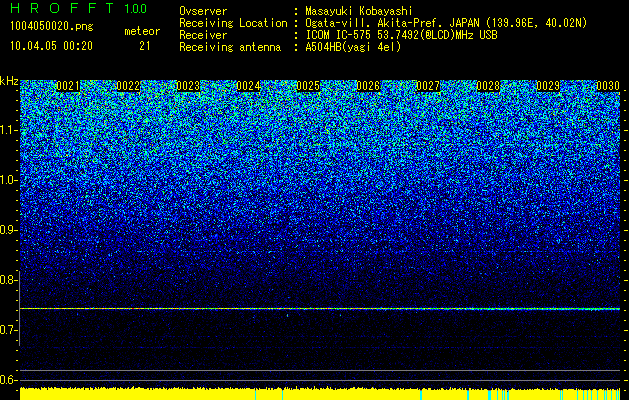Click the yellow signal level bar at the bottom
The width and height of the screenshot is (629, 400).
[320, 394]
